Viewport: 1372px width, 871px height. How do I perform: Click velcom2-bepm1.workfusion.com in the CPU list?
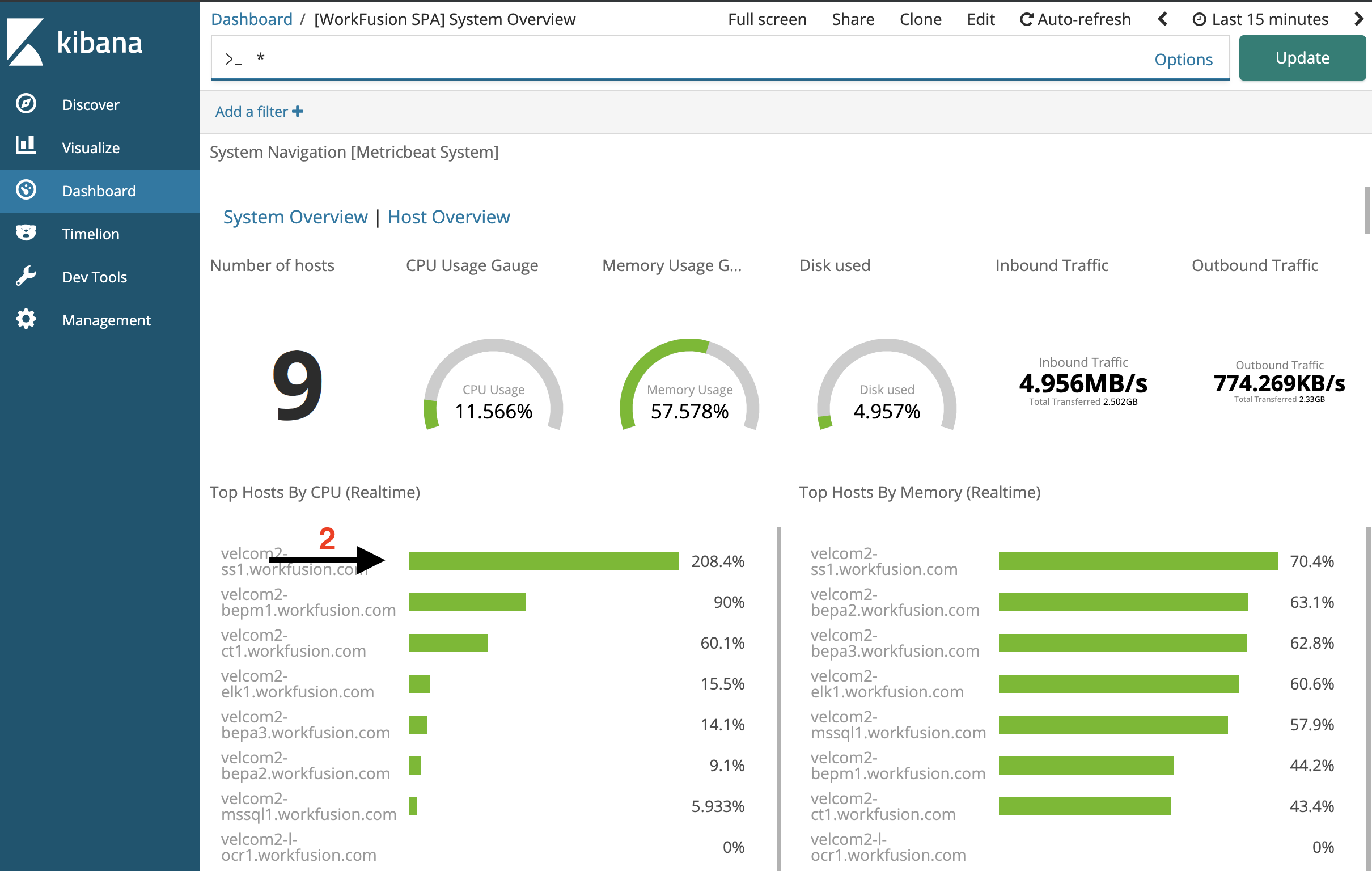point(308,603)
